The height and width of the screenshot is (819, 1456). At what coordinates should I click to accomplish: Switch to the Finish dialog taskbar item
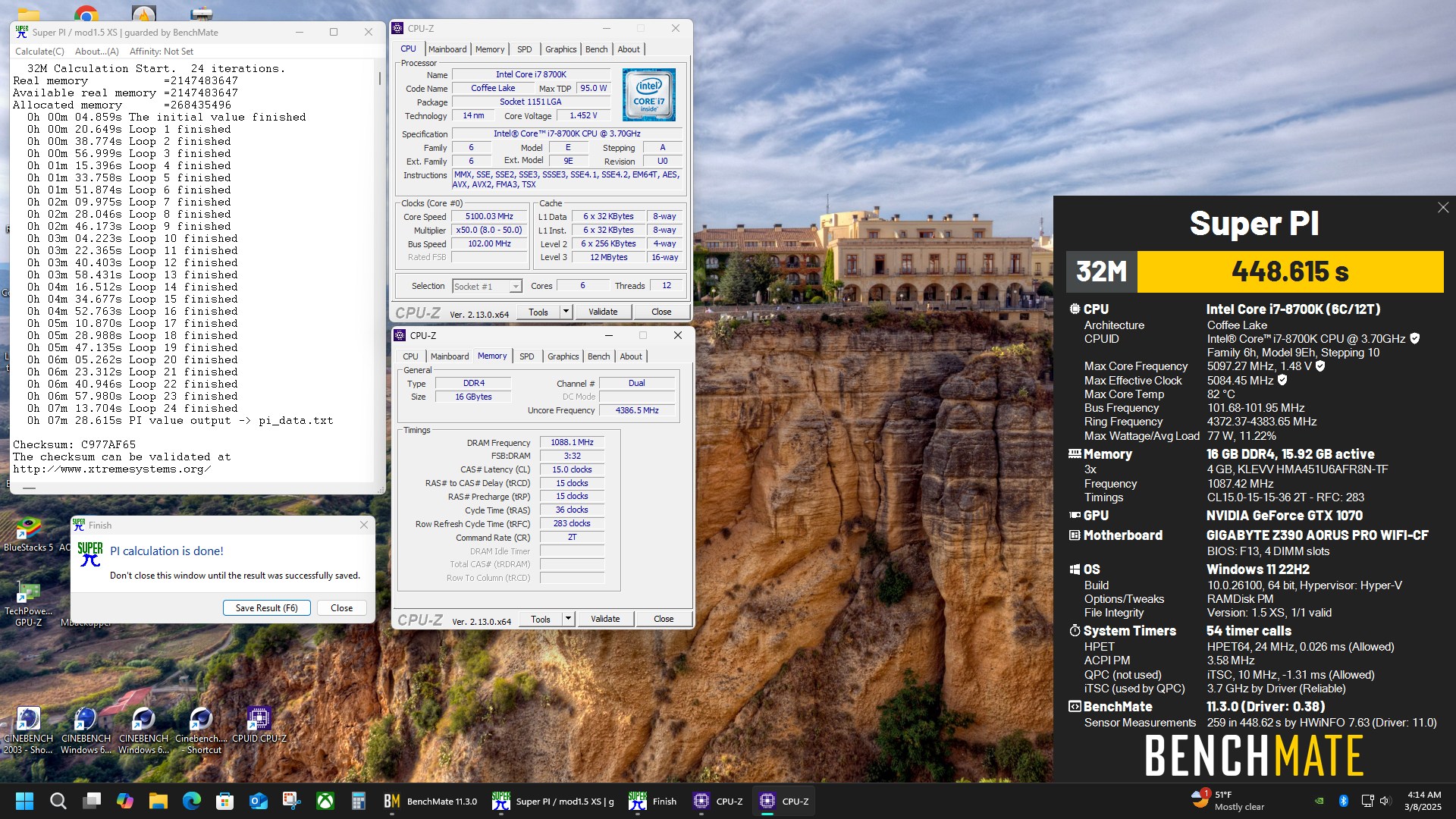(653, 801)
